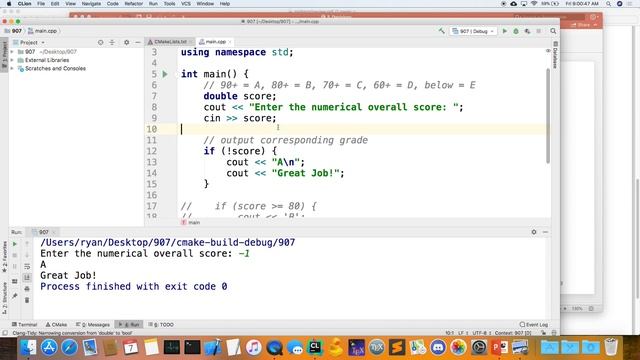Open the Structure side tab

coord(4,298)
